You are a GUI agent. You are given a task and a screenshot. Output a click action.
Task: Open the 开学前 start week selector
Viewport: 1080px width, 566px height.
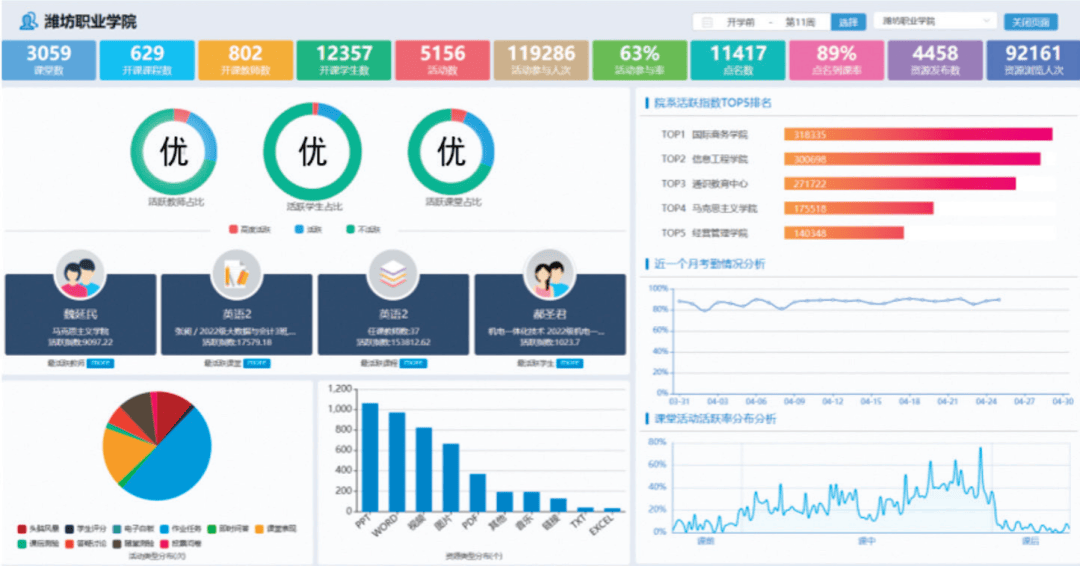pyautogui.click(x=741, y=22)
